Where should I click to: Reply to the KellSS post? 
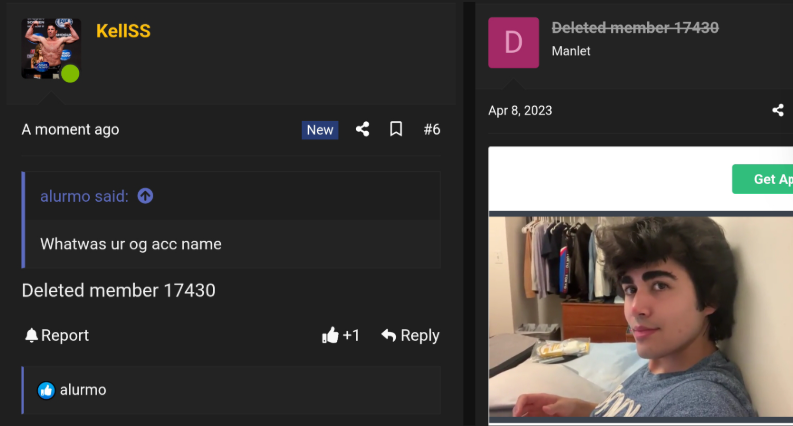[410, 335]
